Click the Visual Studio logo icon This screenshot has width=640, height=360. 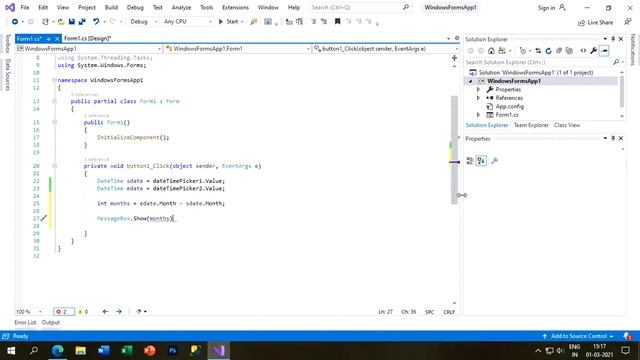(10, 7)
